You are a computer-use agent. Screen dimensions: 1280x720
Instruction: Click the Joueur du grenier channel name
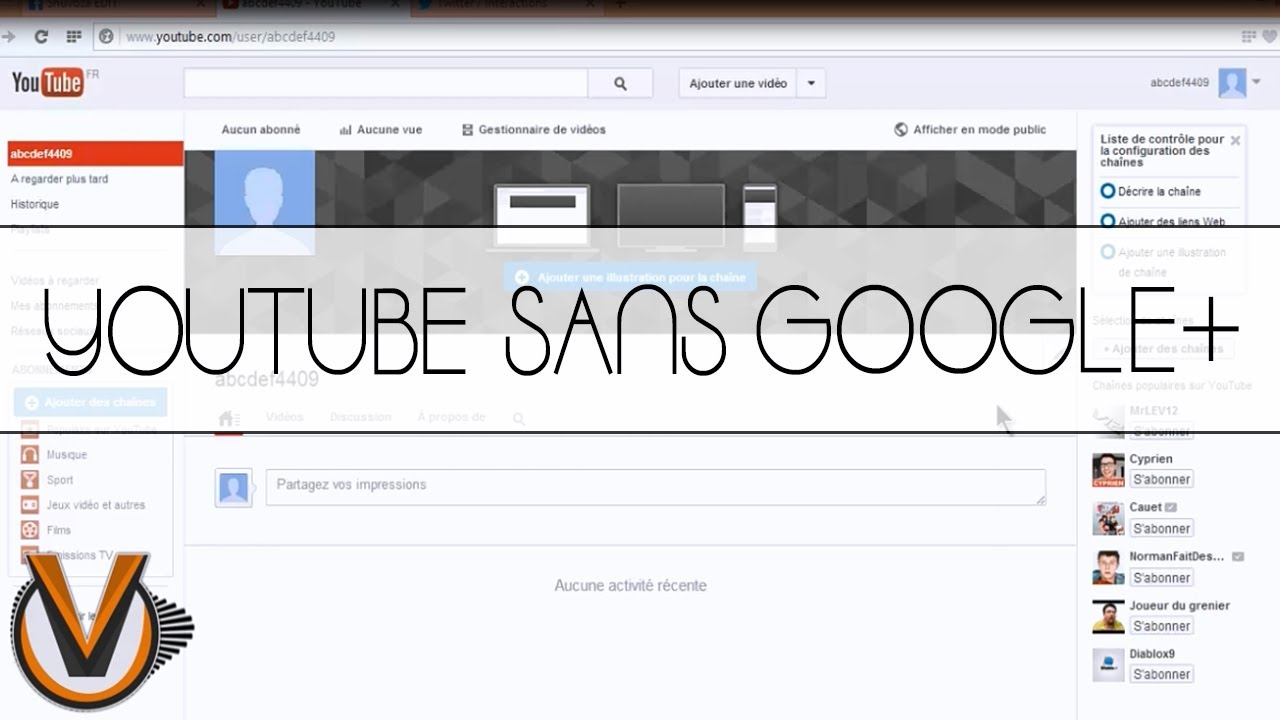pyautogui.click(x=1179, y=606)
